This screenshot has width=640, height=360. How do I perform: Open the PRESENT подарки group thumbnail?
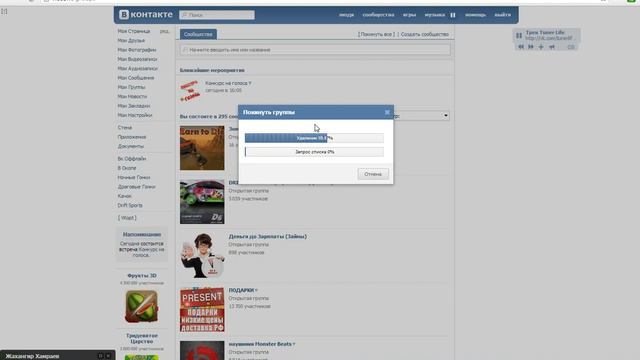pos(202,309)
